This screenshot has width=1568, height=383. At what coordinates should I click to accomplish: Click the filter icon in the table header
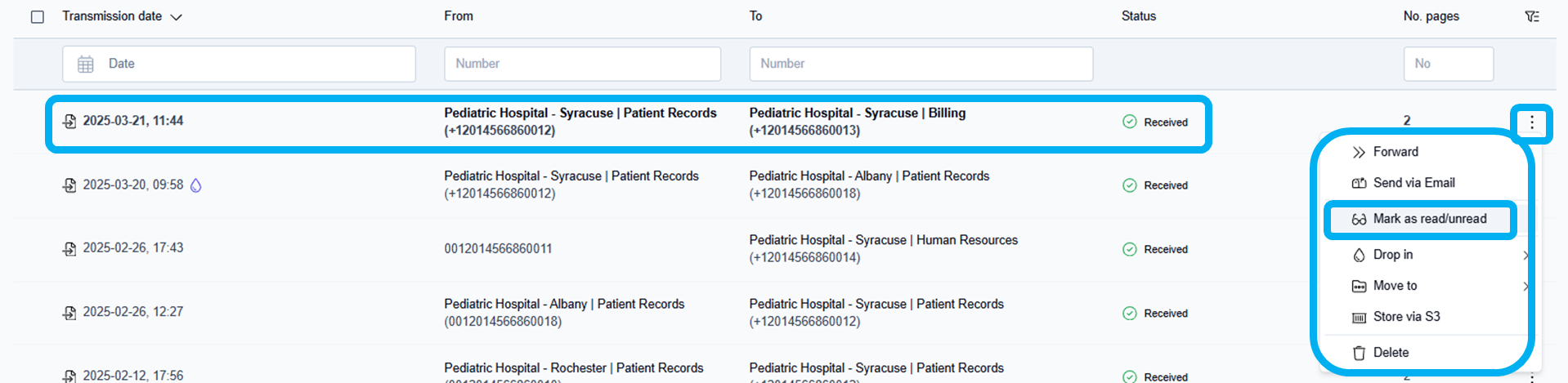[x=1532, y=16]
